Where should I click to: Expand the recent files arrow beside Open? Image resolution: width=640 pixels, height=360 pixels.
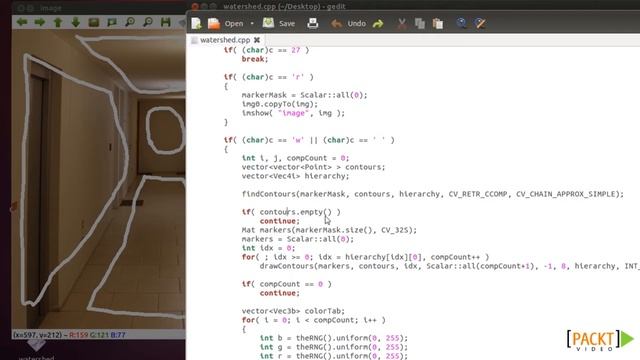[252, 24]
